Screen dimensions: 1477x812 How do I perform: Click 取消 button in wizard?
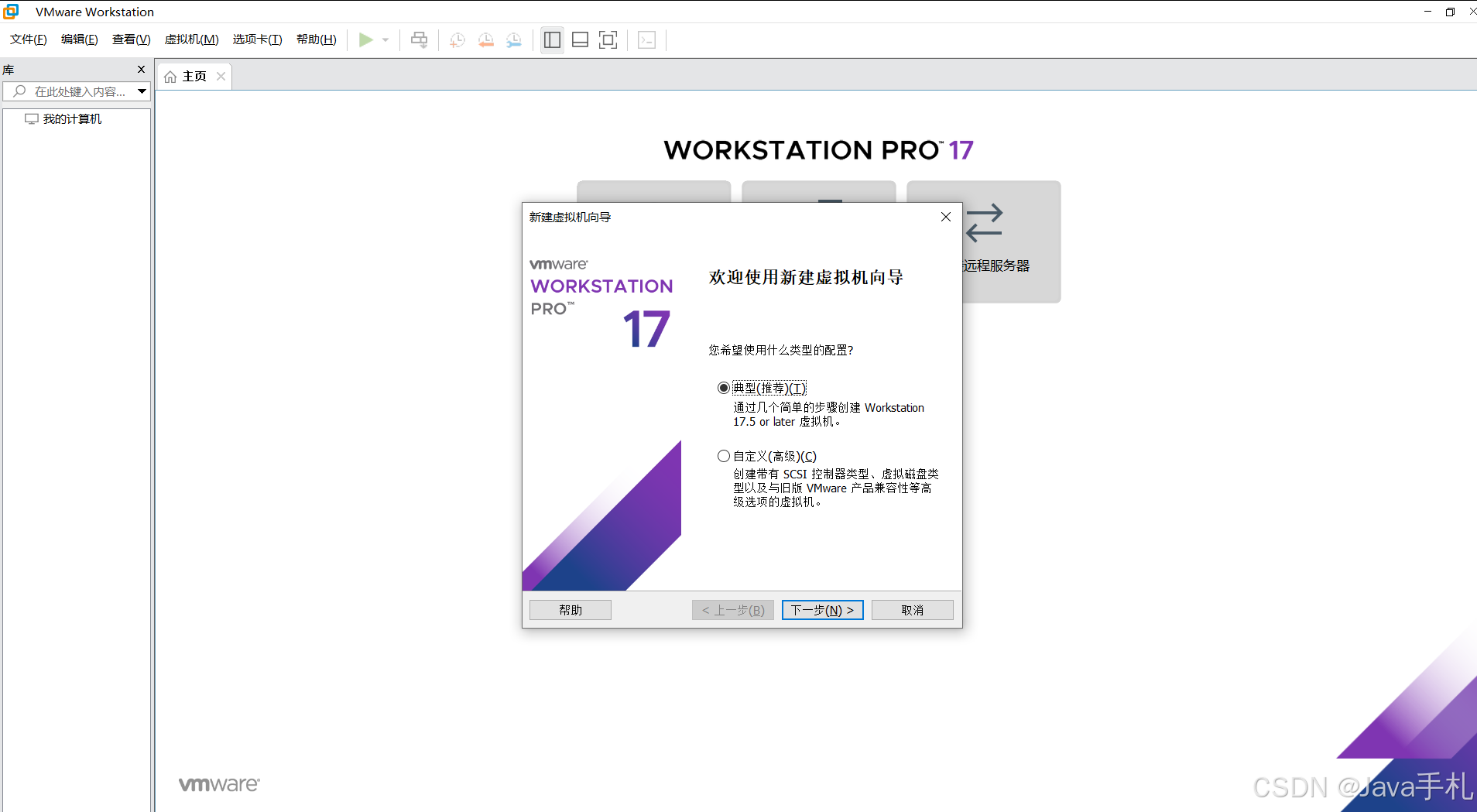click(913, 610)
